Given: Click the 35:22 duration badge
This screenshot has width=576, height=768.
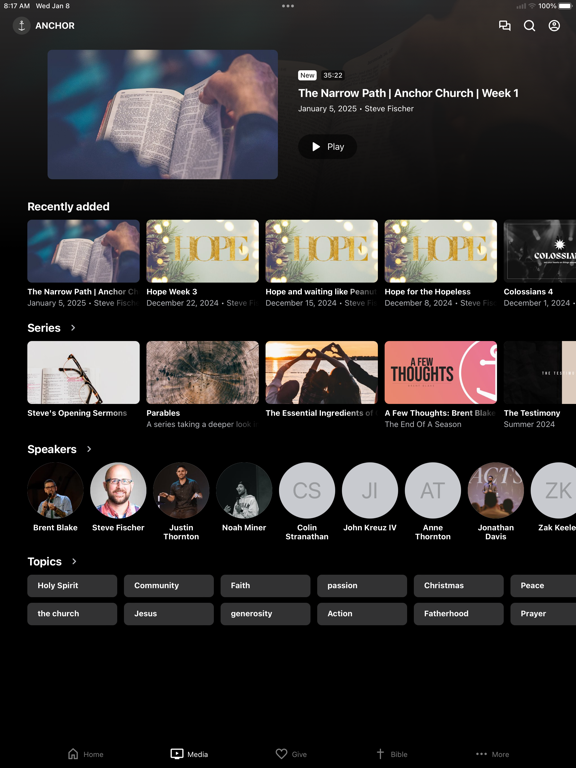Looking at the screenshot, I should 333,75.
